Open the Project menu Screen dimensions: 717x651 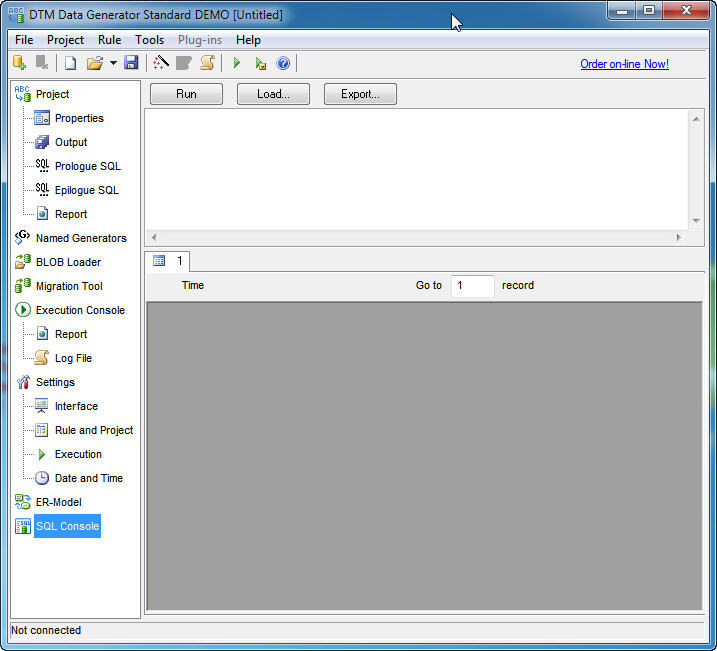pos(65,40)
